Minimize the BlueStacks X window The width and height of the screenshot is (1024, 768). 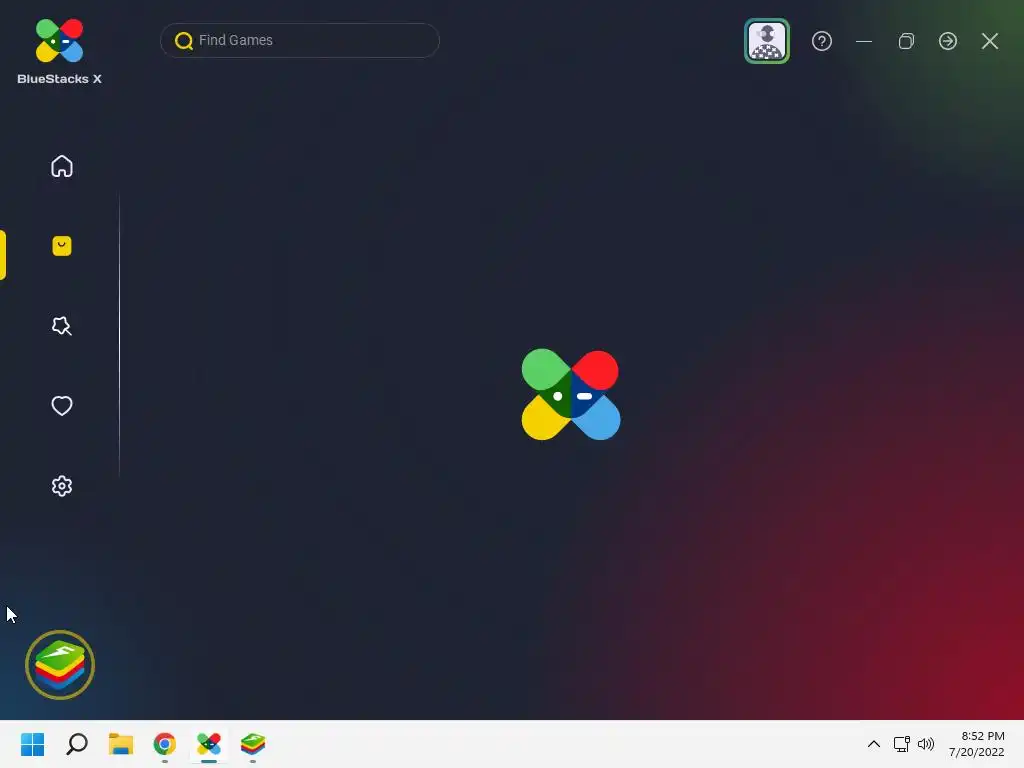click(x=864, y=41)
